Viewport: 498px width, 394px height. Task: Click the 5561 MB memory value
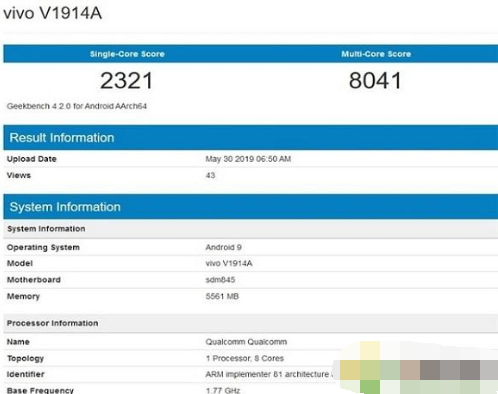[222, 296]
